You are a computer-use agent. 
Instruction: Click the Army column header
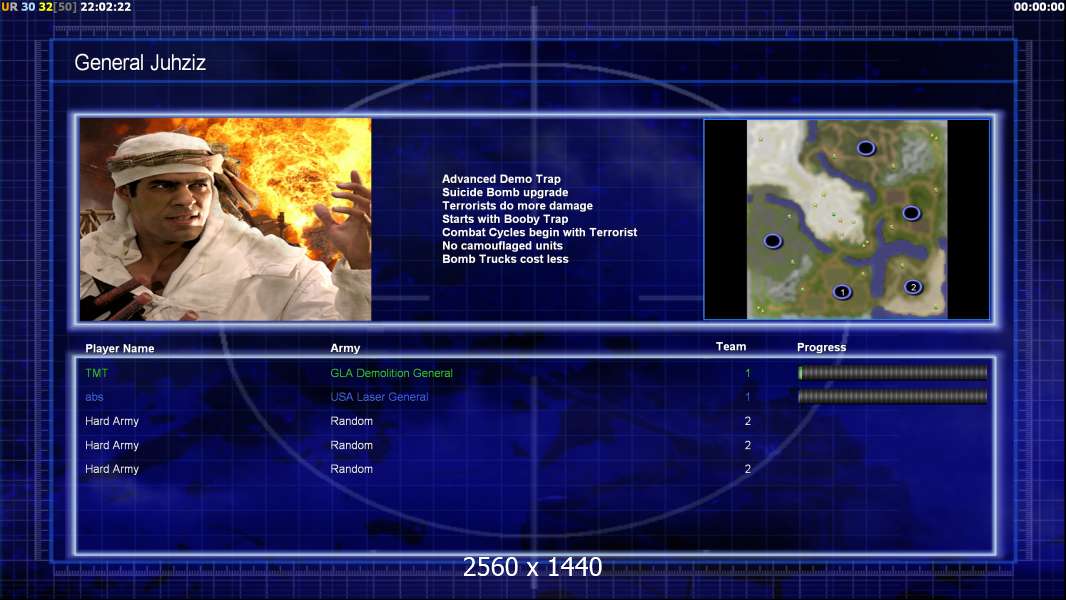pos(345,349)
